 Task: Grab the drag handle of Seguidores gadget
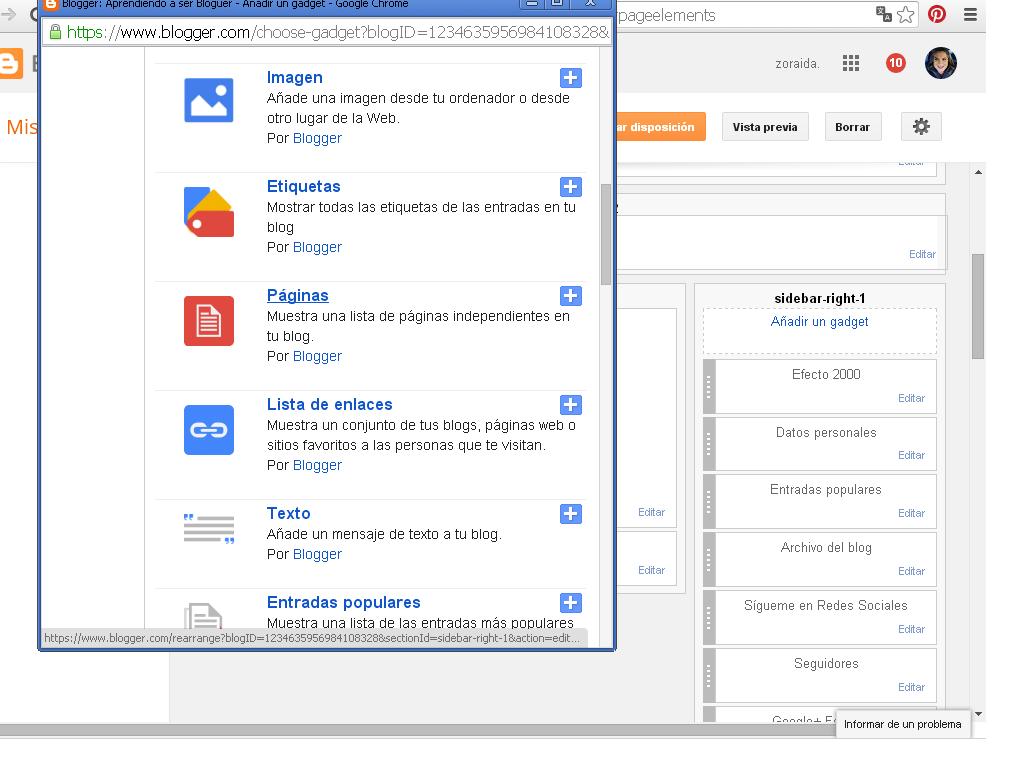point(709,675)
